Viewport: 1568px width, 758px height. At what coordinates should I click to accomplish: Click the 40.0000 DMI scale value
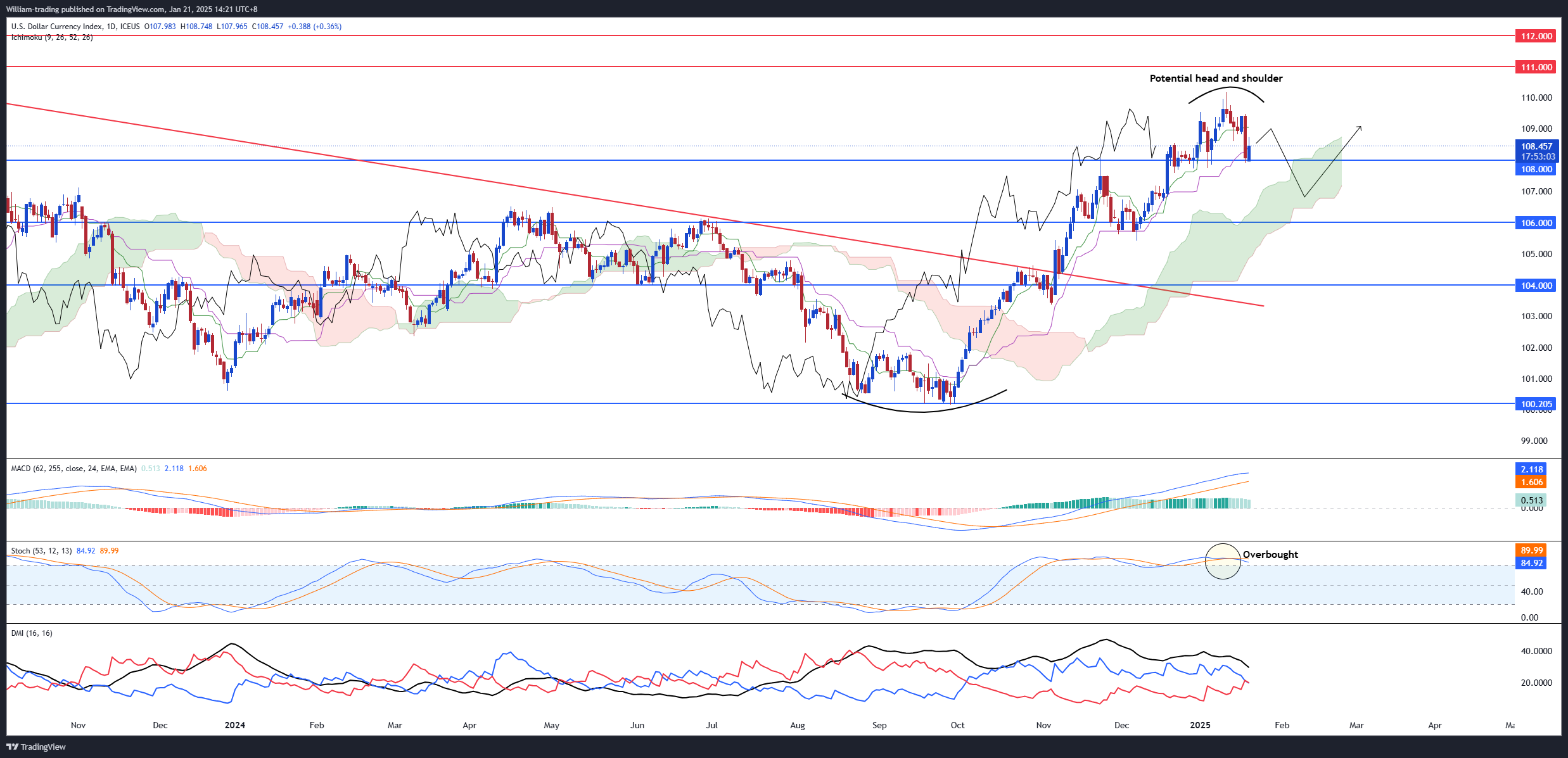point(1536,651)
